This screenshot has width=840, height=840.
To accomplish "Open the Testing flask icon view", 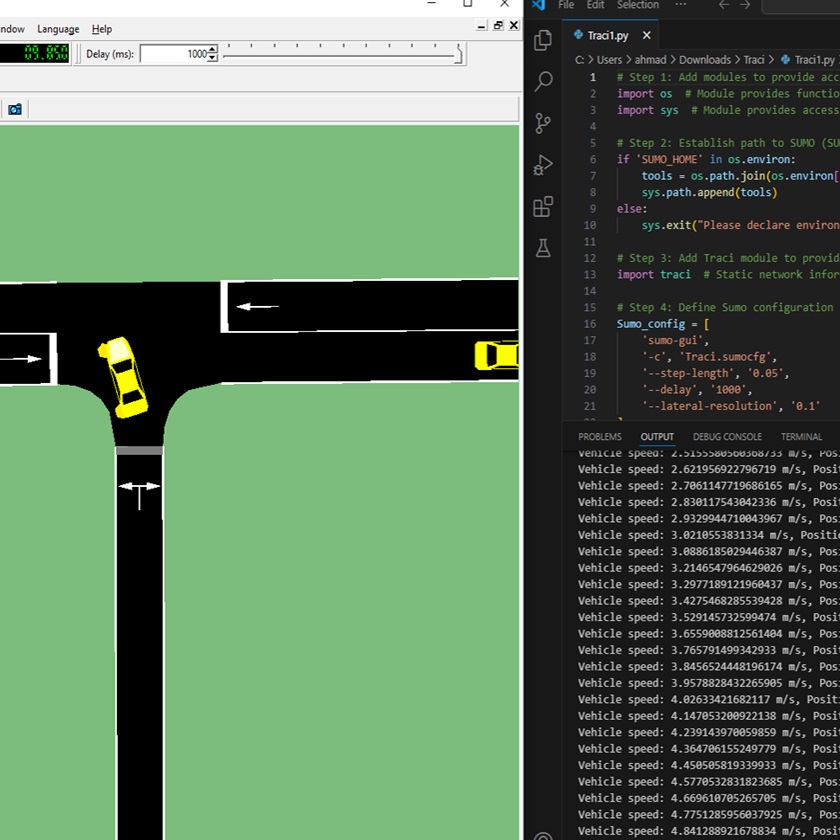I will click(x=543, y=247).
